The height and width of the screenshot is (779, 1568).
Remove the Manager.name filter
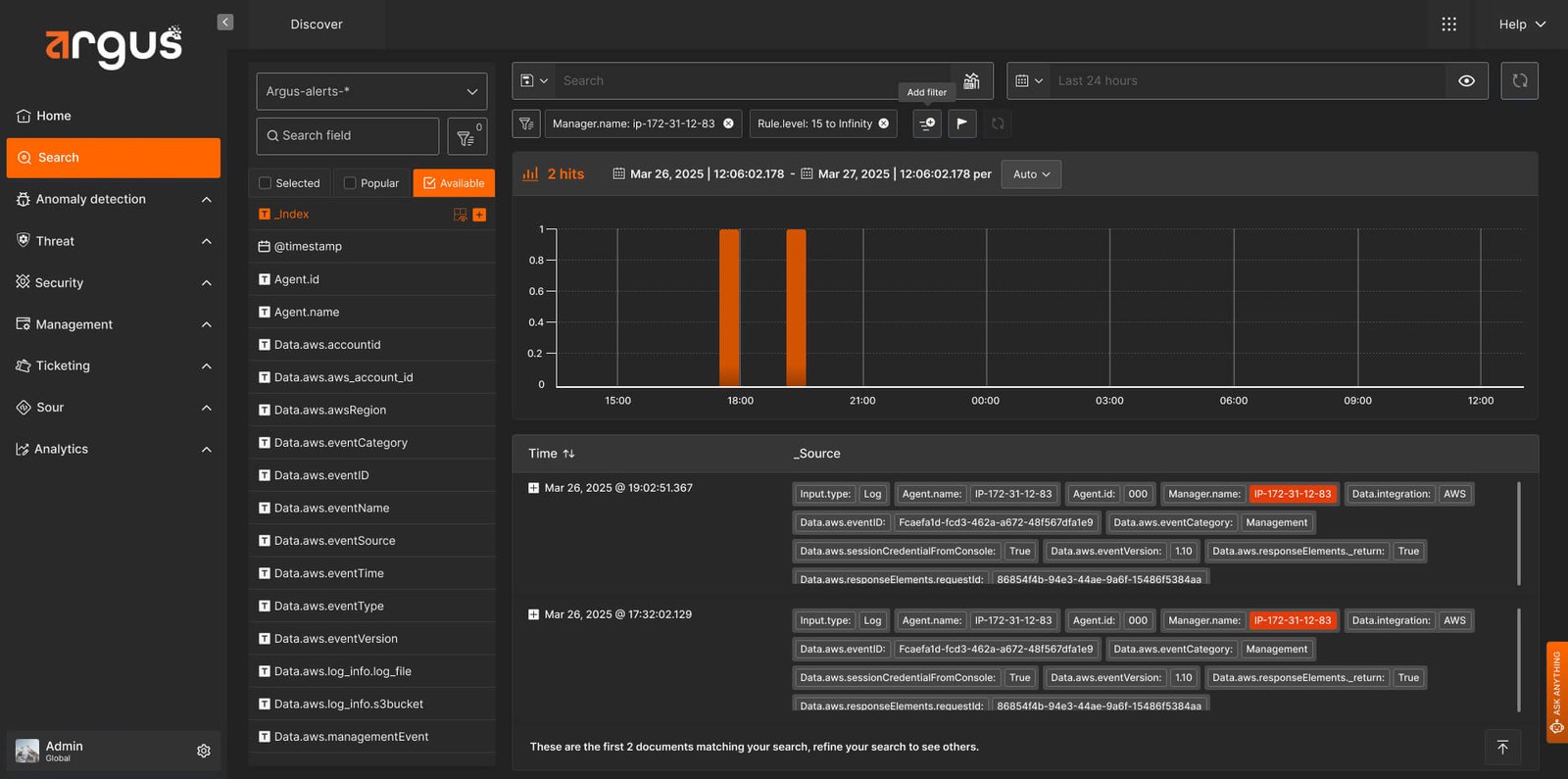[728, 123]
